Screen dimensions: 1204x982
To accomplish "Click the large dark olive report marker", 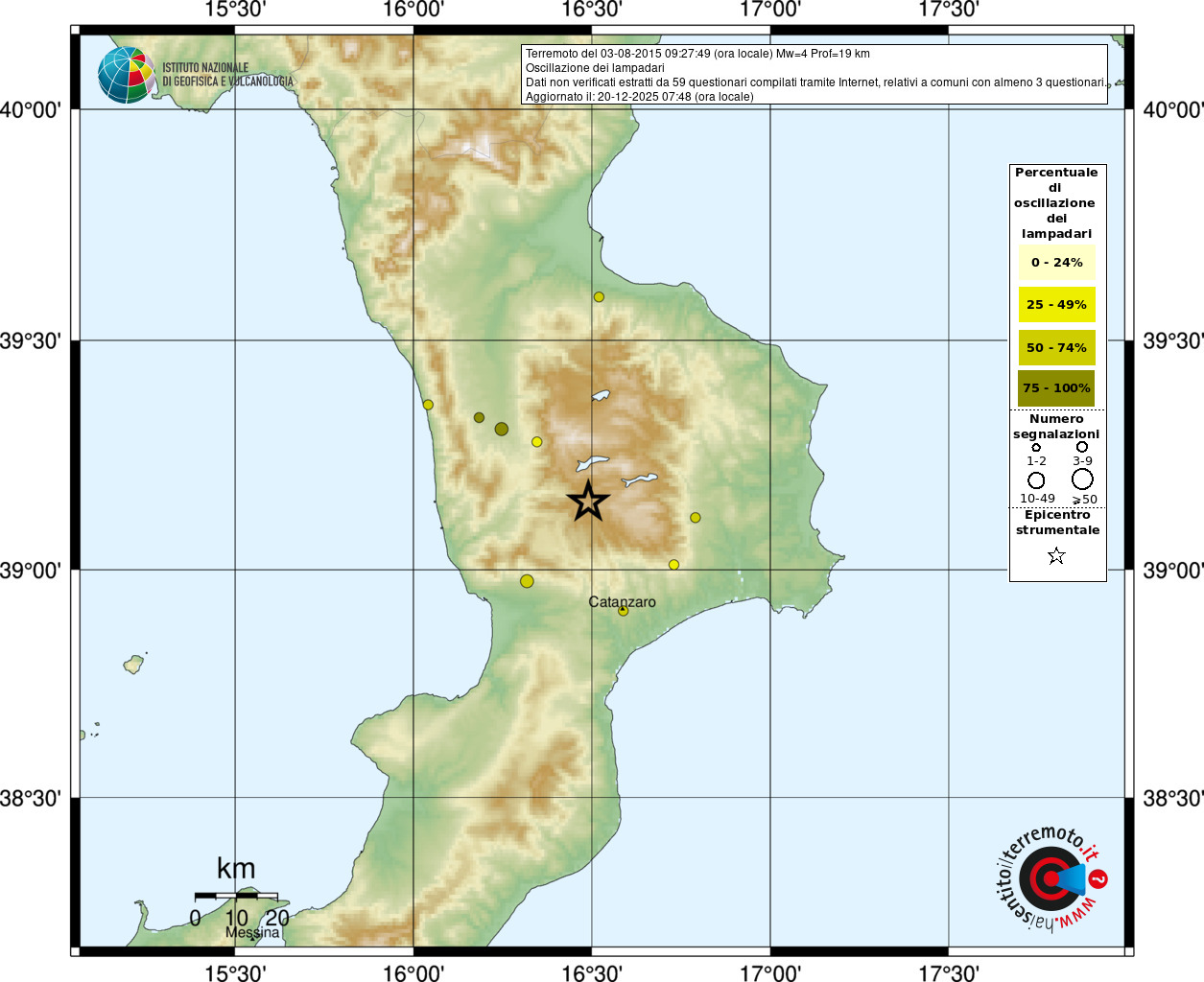I will point(502,430).
